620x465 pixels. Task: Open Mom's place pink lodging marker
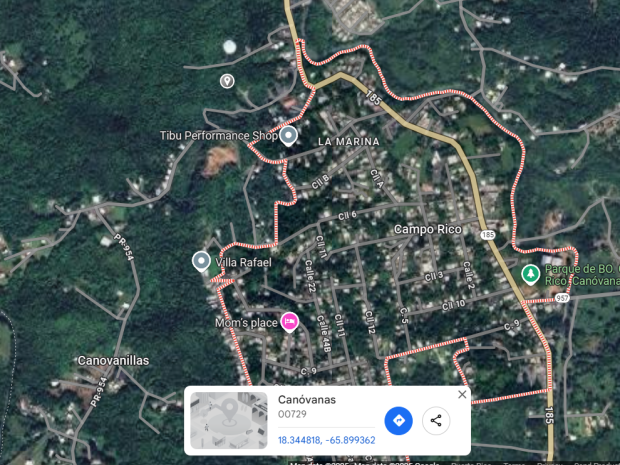point(289,322)
